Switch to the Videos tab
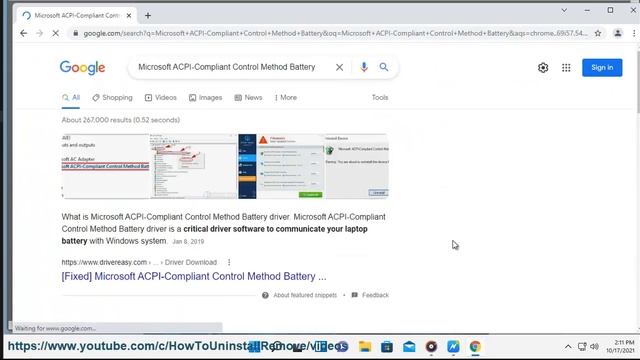This screenshot has width=640, height=360. [x=161, y=98]
